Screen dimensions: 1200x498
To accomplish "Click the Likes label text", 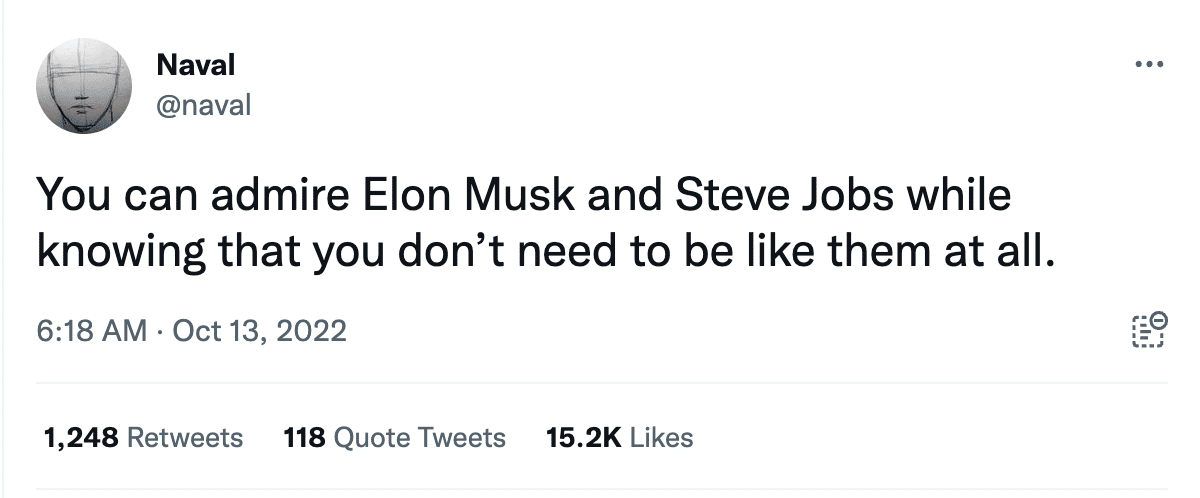I will tap(662, 437).
